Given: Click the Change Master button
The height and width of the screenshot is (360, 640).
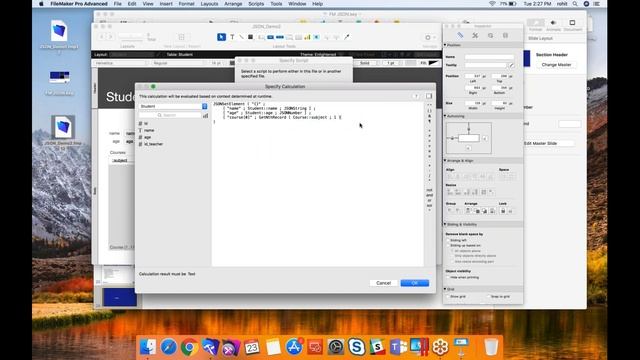Looking at the screenshot, I should point(556,65).
